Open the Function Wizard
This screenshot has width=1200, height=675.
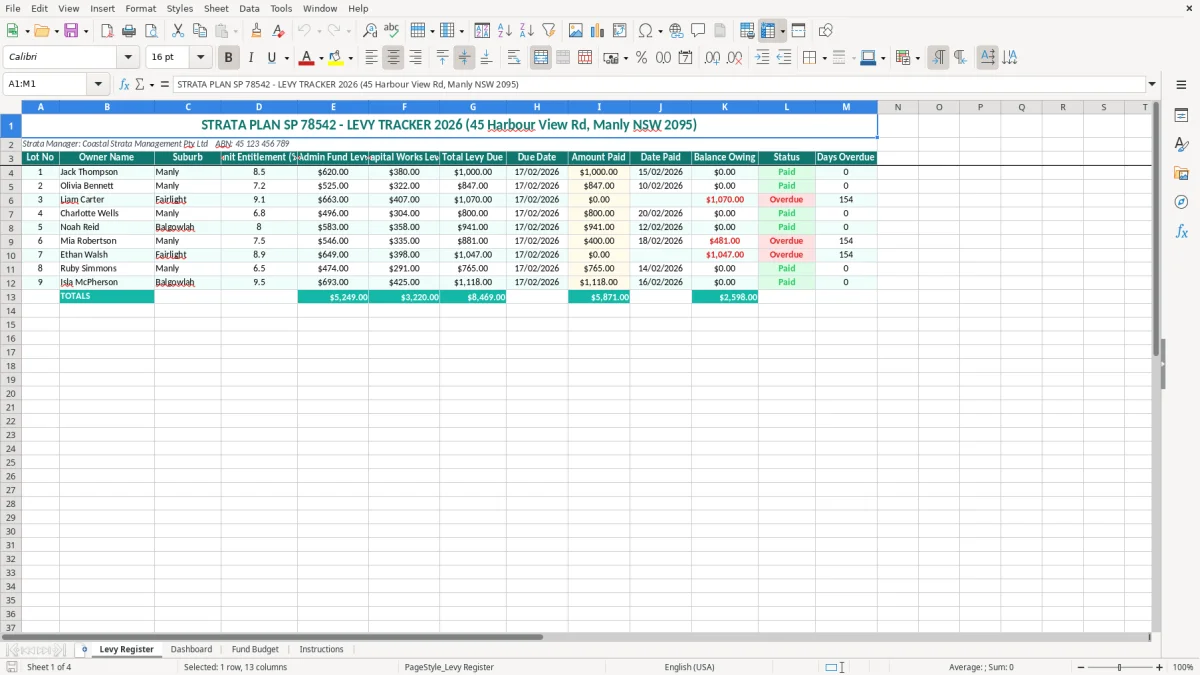pos(124,84)
